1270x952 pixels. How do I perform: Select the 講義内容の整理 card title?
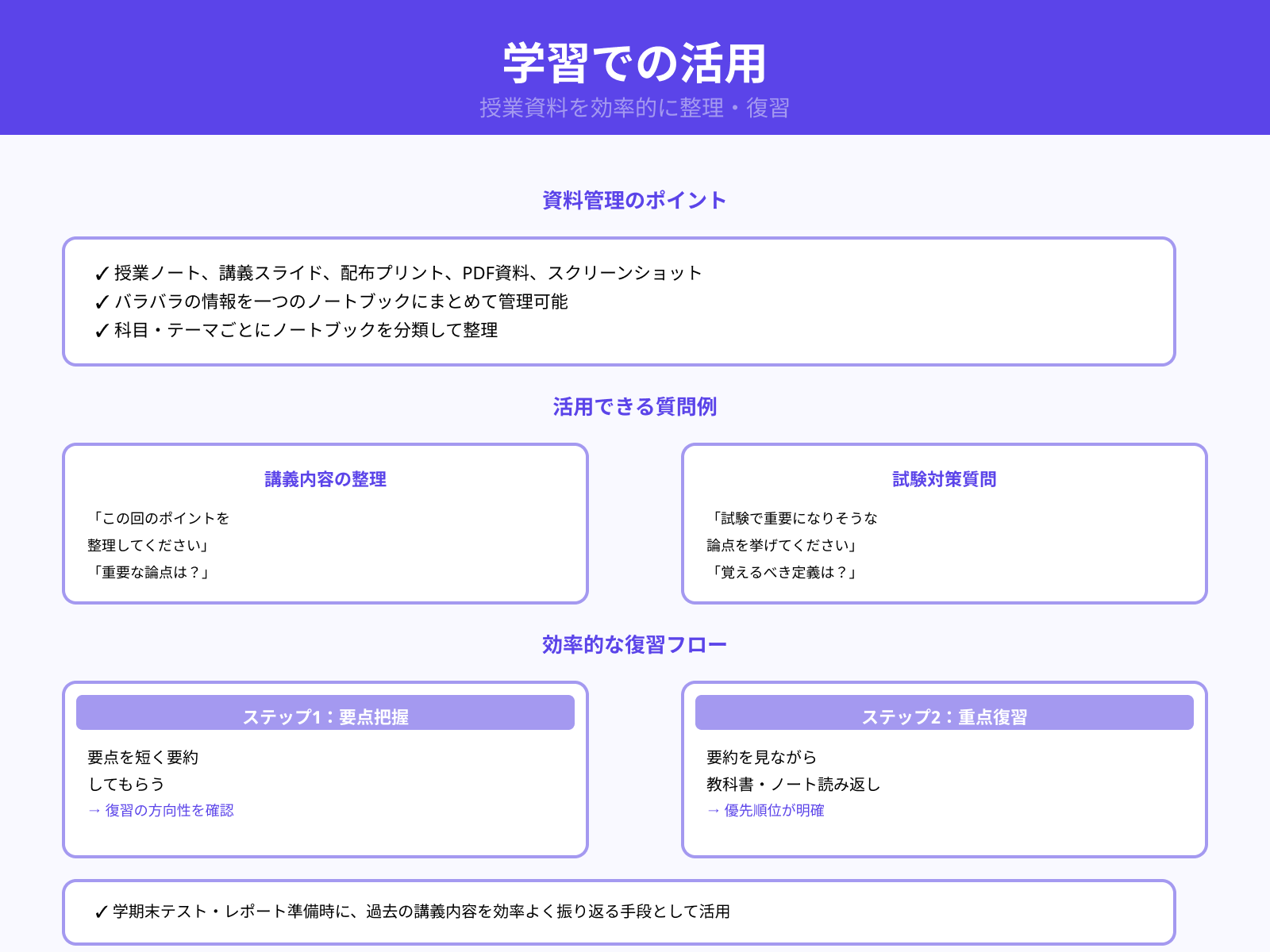click(x=325, y=479)
